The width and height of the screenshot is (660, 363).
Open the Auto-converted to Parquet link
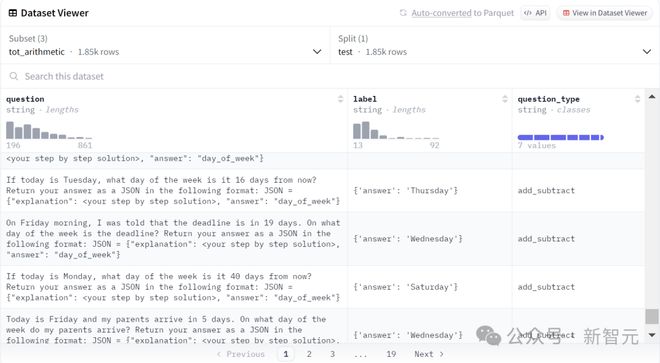462,13
